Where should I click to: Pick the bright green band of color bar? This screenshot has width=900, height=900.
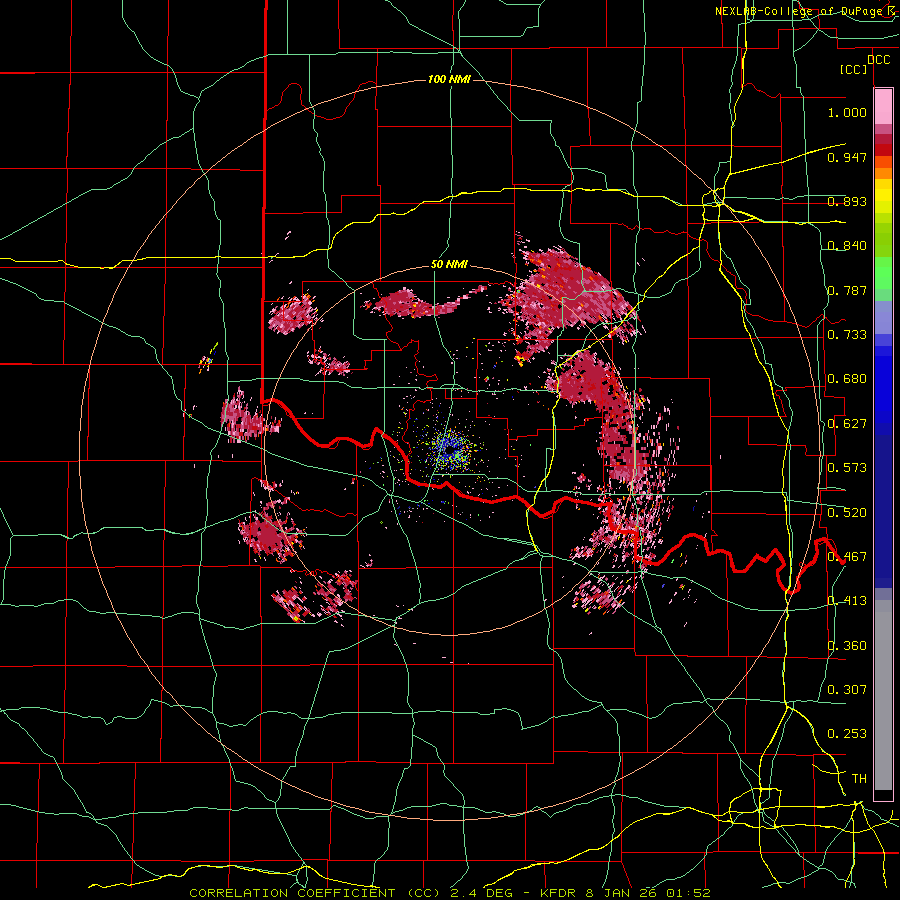click(883, 273)
